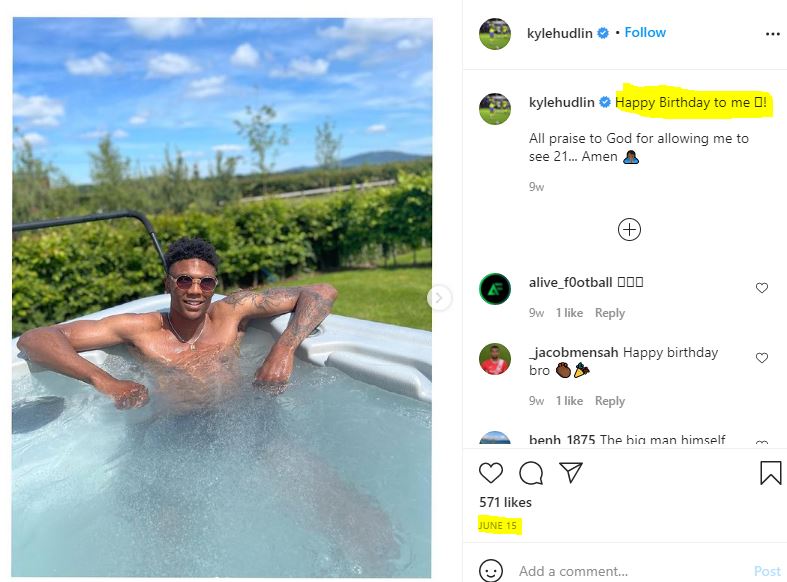The height and width of the screenshot is (582, 787).
Task: Click the JUNE 15 post date
Action: (x=497, y=525)
